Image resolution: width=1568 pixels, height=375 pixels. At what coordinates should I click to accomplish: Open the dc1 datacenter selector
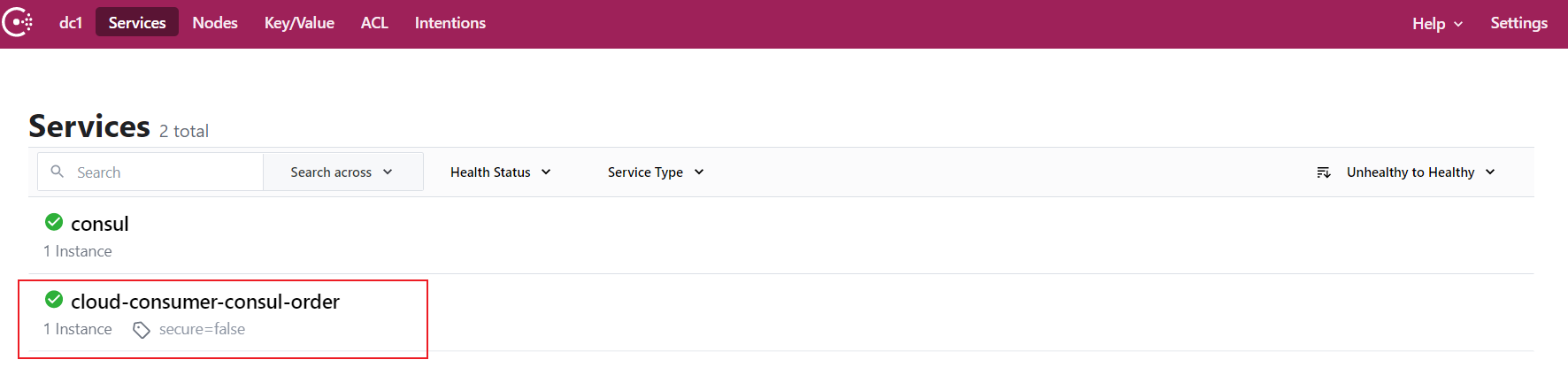[x=71, y=23]
